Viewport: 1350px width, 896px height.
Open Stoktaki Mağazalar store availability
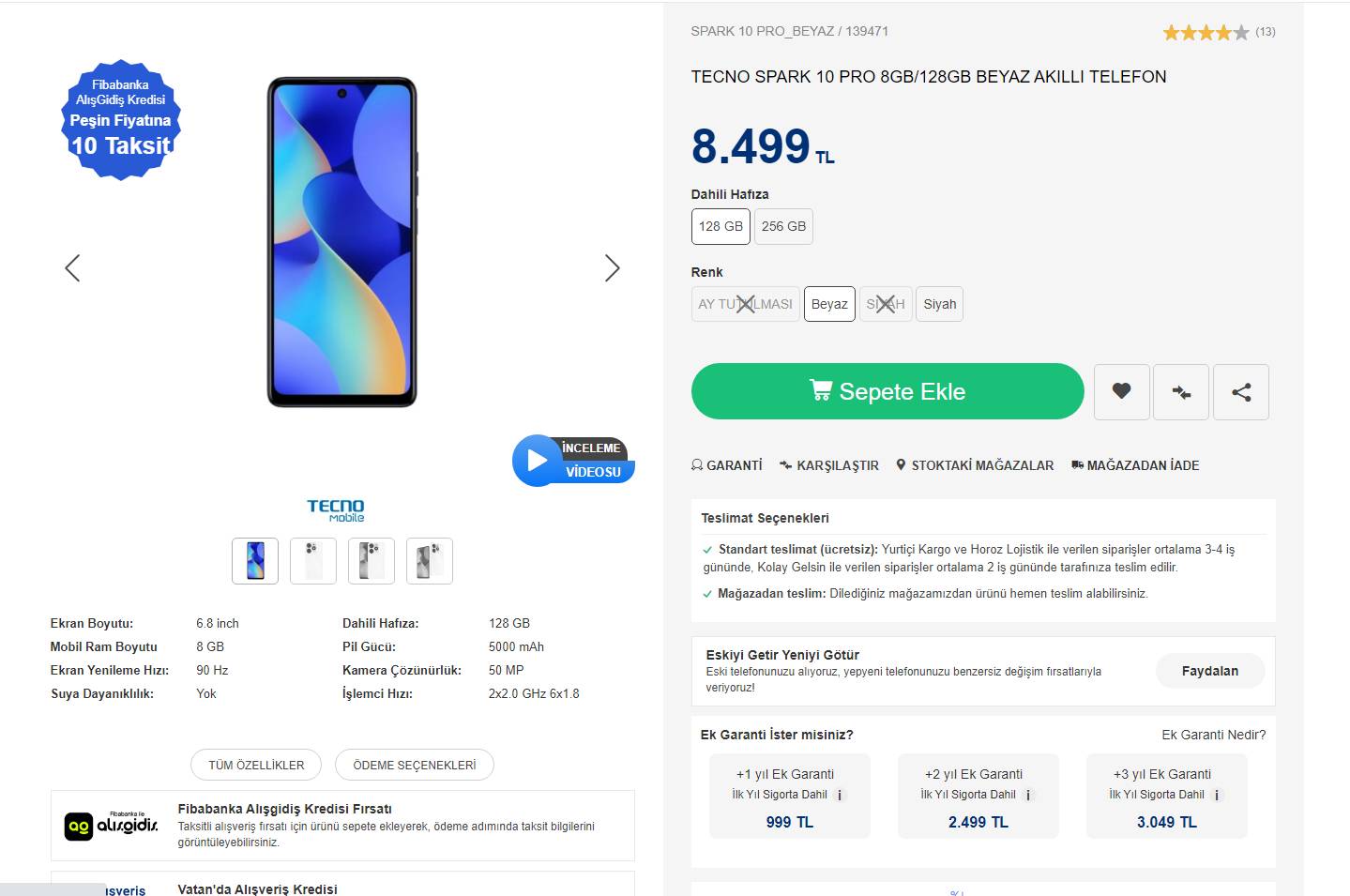pos(975,465)
